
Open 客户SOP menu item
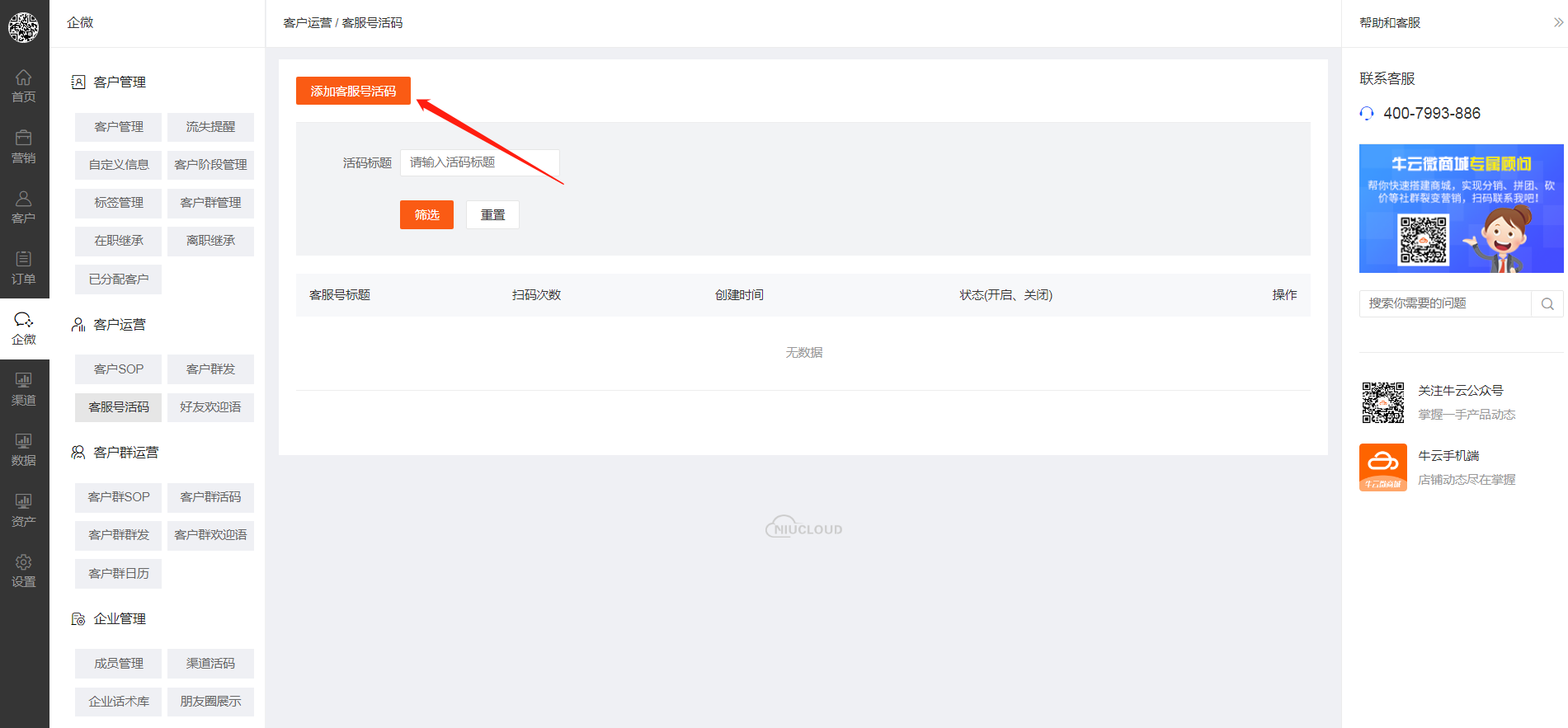118,369
